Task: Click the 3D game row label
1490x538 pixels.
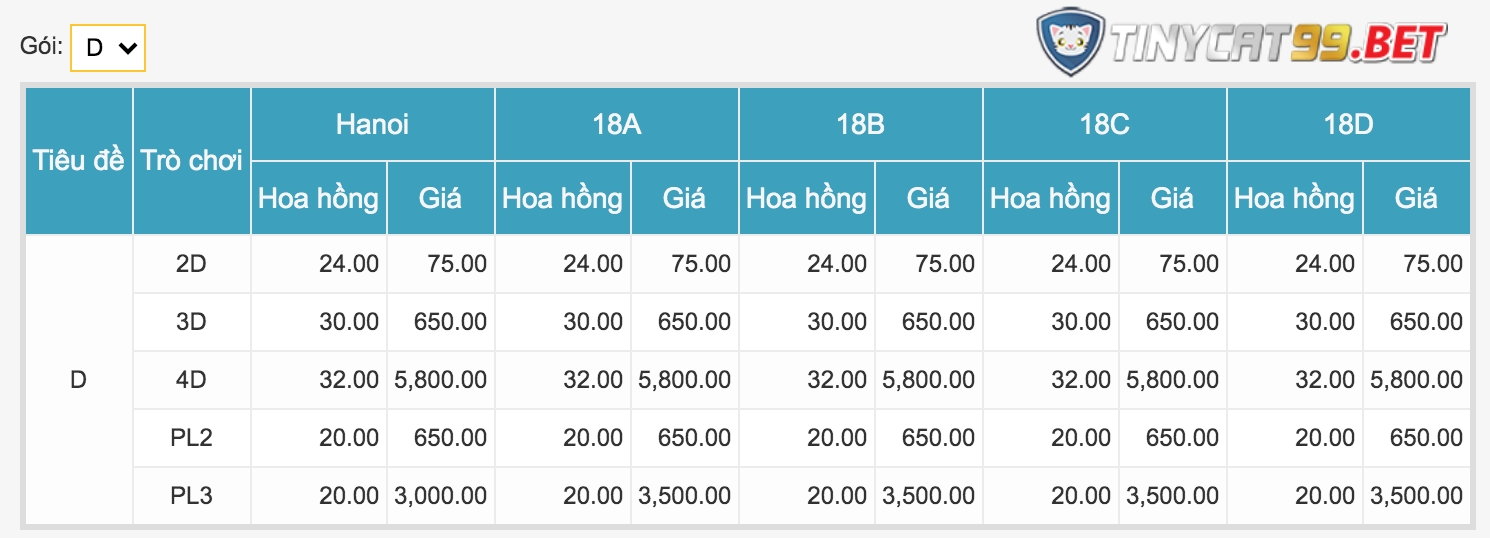Action: [191, 322]
